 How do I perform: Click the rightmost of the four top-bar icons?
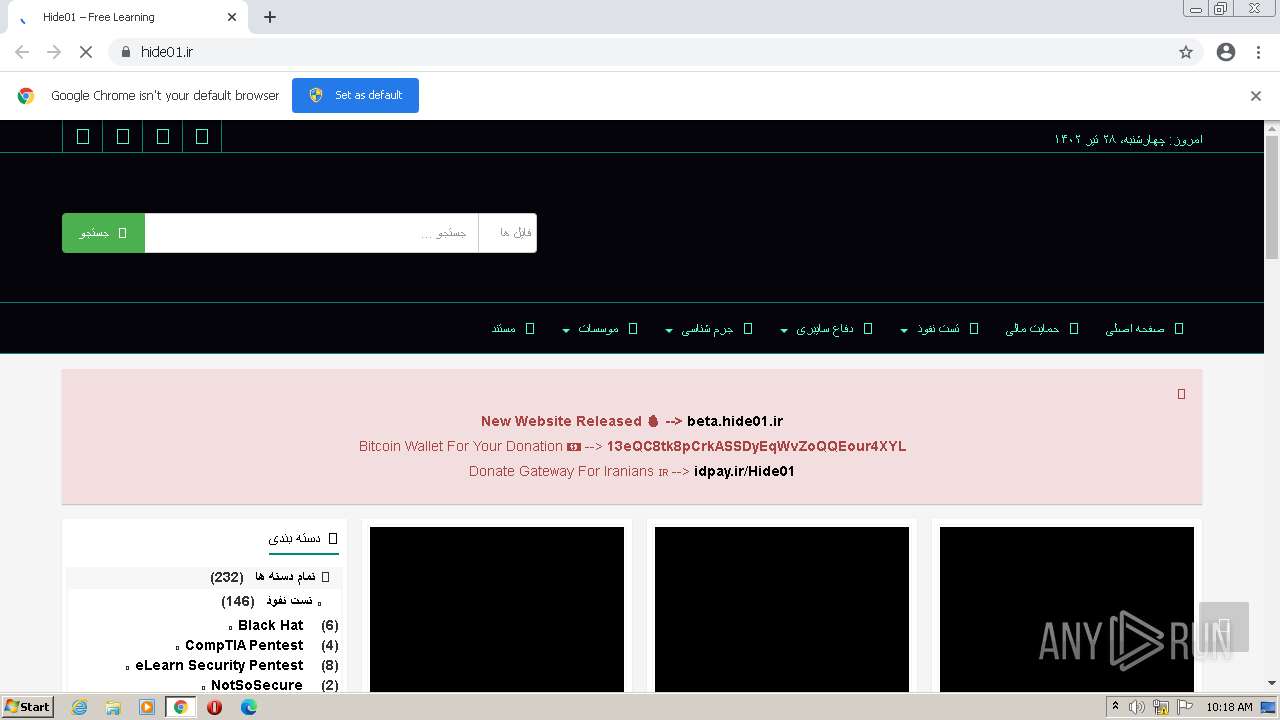(x=202, y=136)
